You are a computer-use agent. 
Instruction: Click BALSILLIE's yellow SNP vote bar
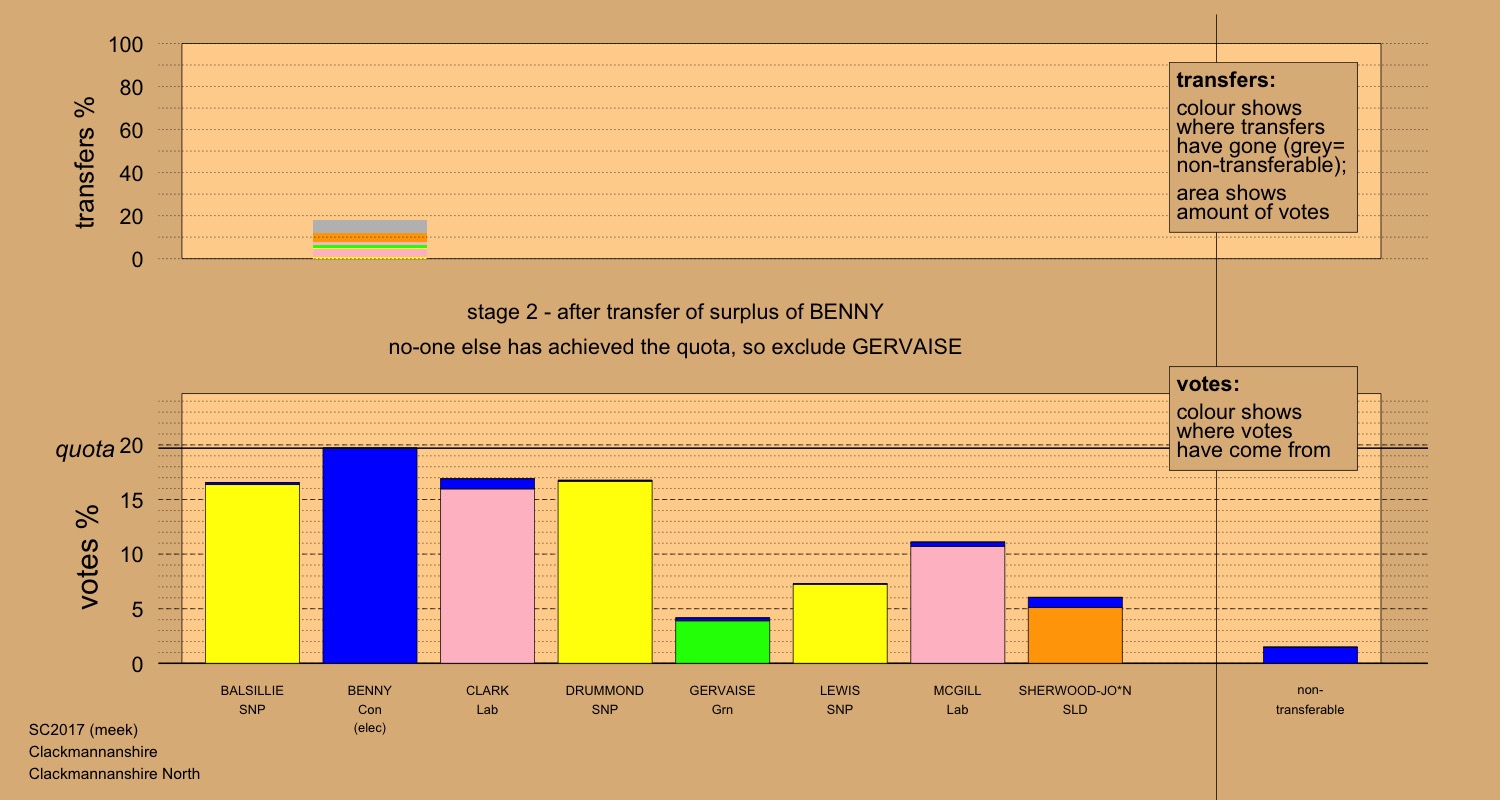pos(252,574)
